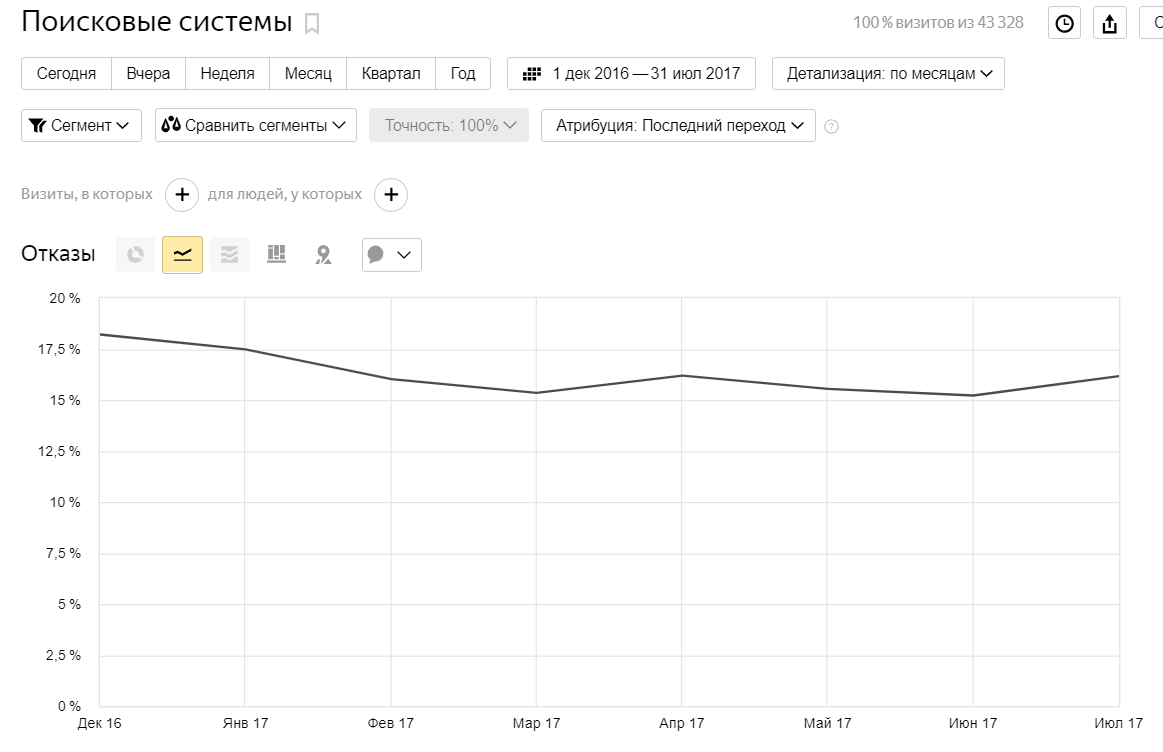The image size is (1163, 752).
Task: Switch to the map chart view
Action: (x=323, y=255)
